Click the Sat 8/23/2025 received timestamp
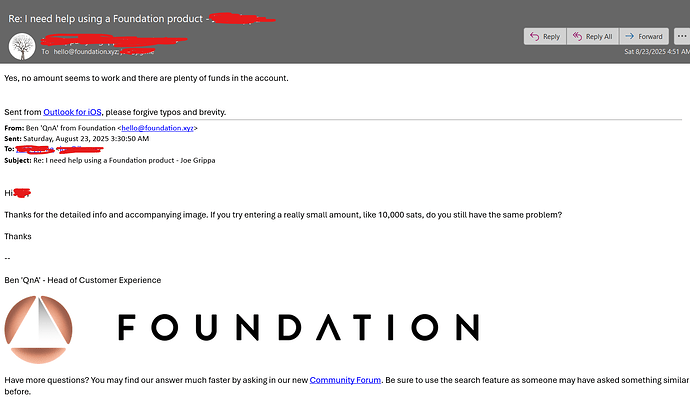The width and height of the screenshot is (690, 408). 653,51
